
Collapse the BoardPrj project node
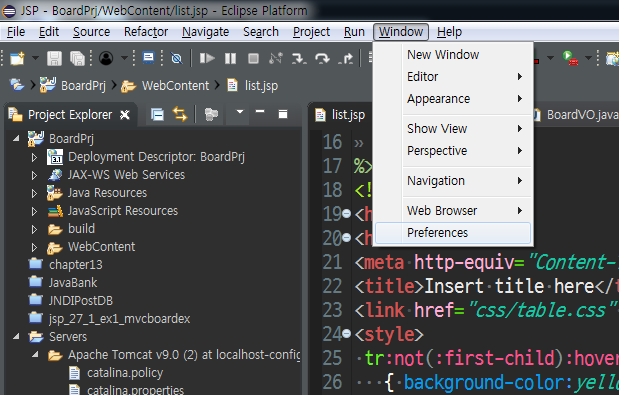pos(16,138)
